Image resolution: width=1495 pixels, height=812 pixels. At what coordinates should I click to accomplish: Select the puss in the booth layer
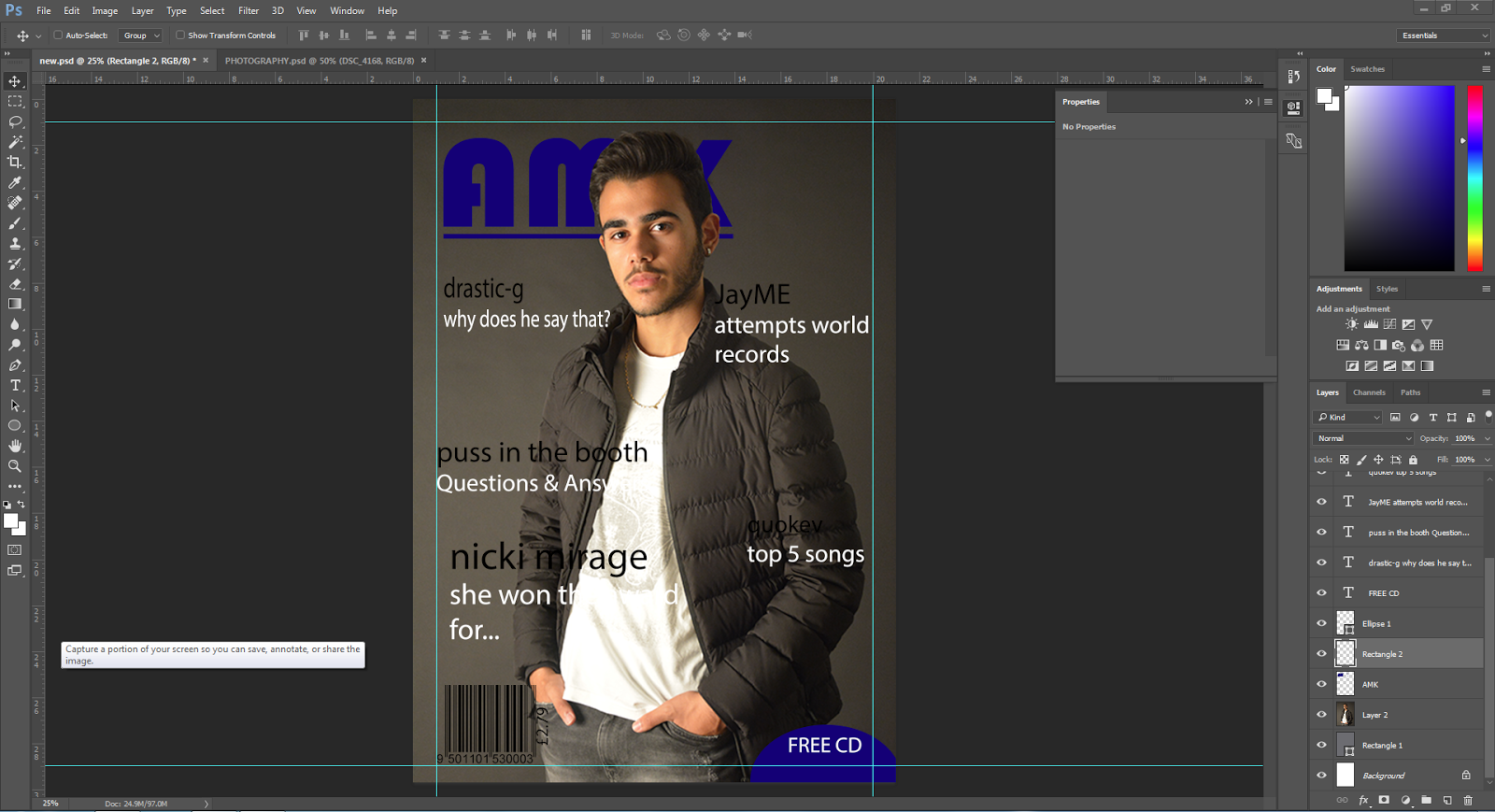point(1408,533)
